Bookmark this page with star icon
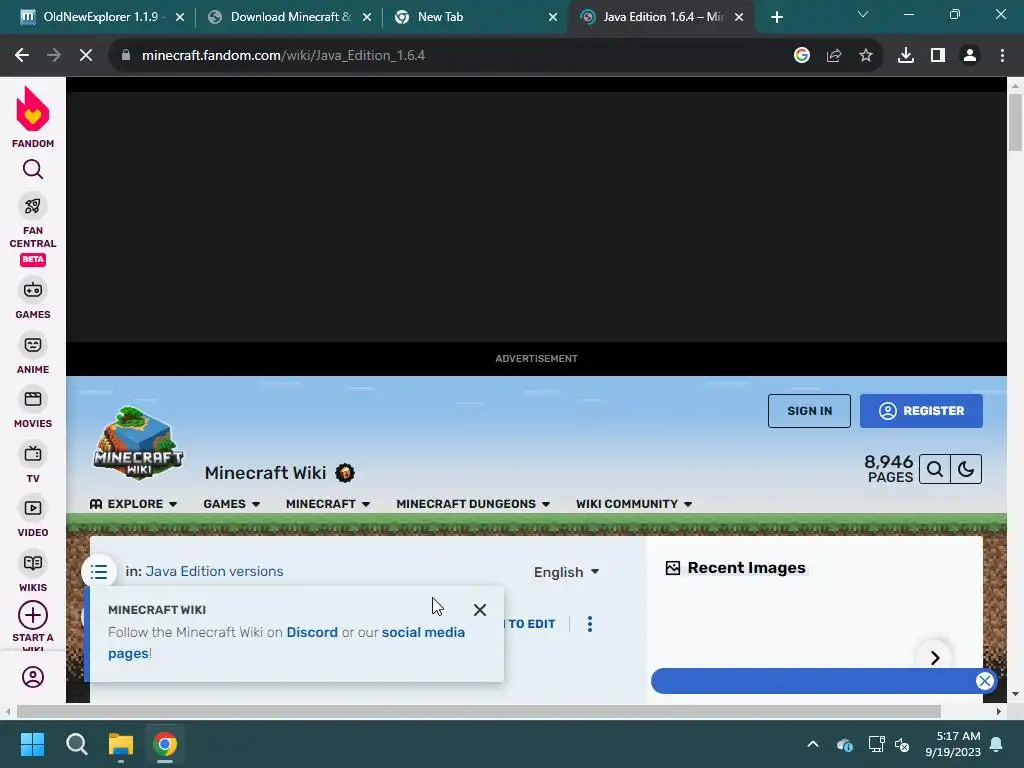This screenshot has width=1024, height=768. (866, 56)
